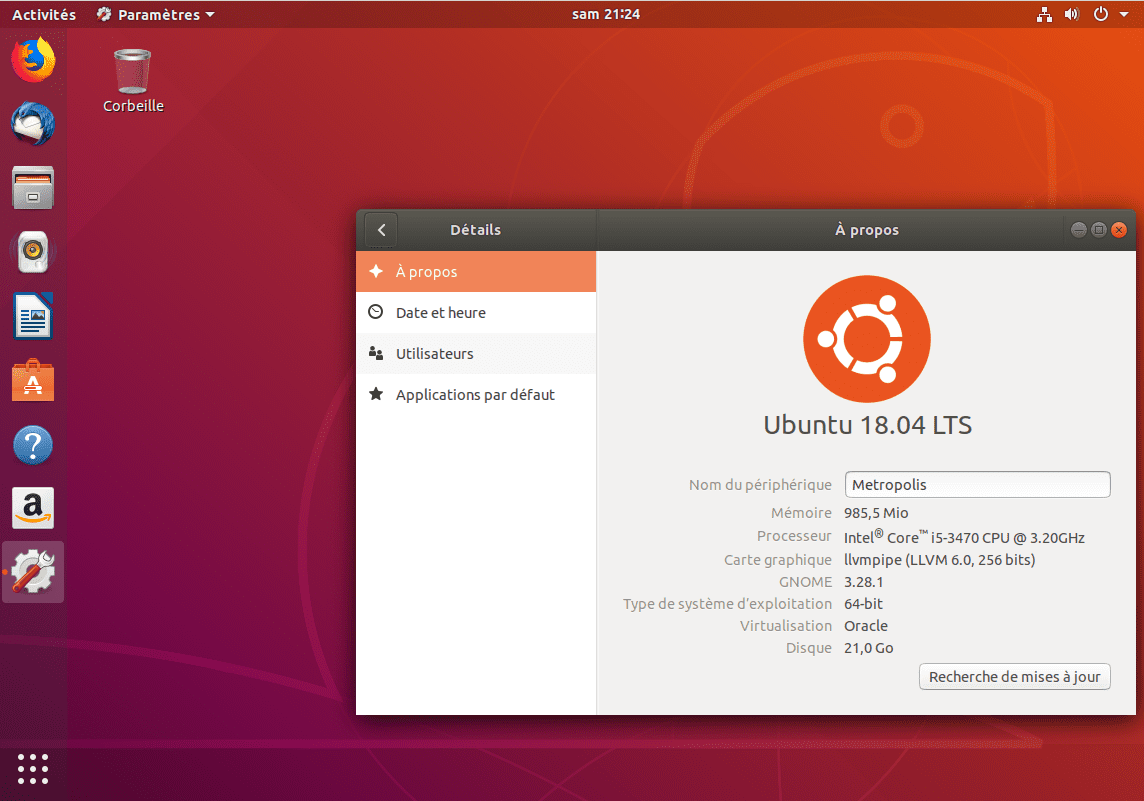Click Recherche de mises à jour

click(x=1014, y=676)
